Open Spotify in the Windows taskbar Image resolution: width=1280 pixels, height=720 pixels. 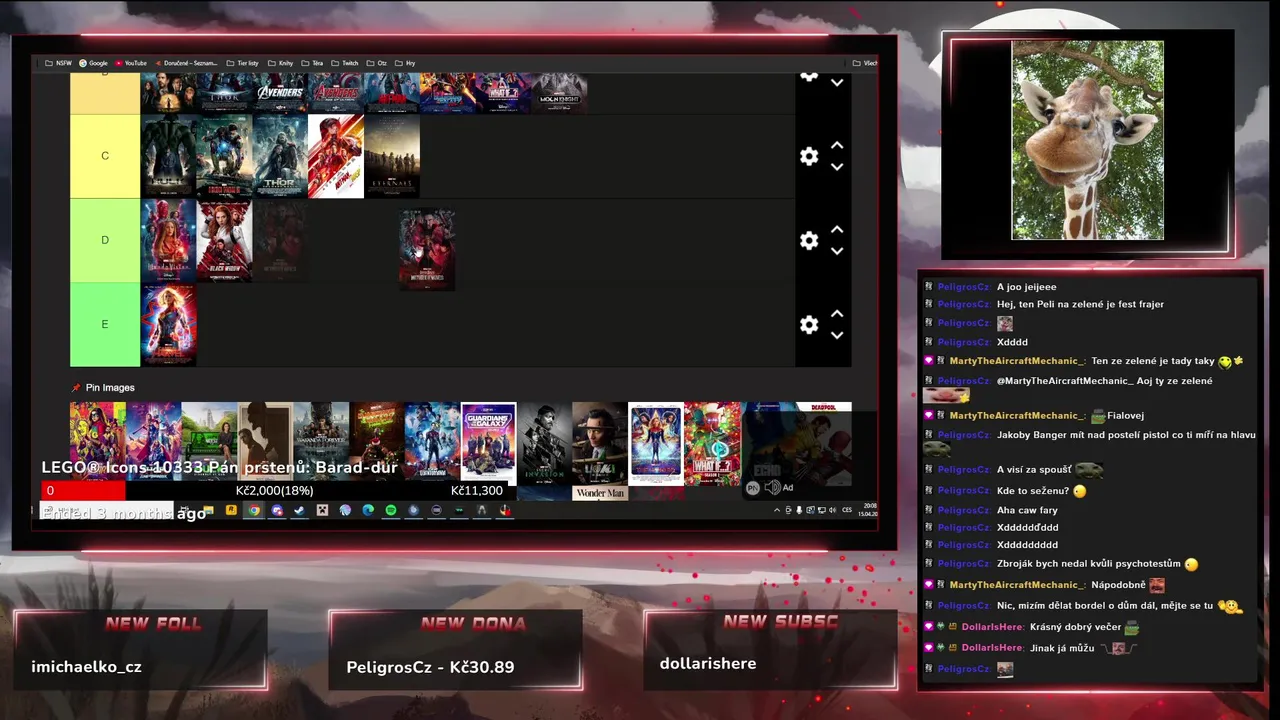[391, 510]
